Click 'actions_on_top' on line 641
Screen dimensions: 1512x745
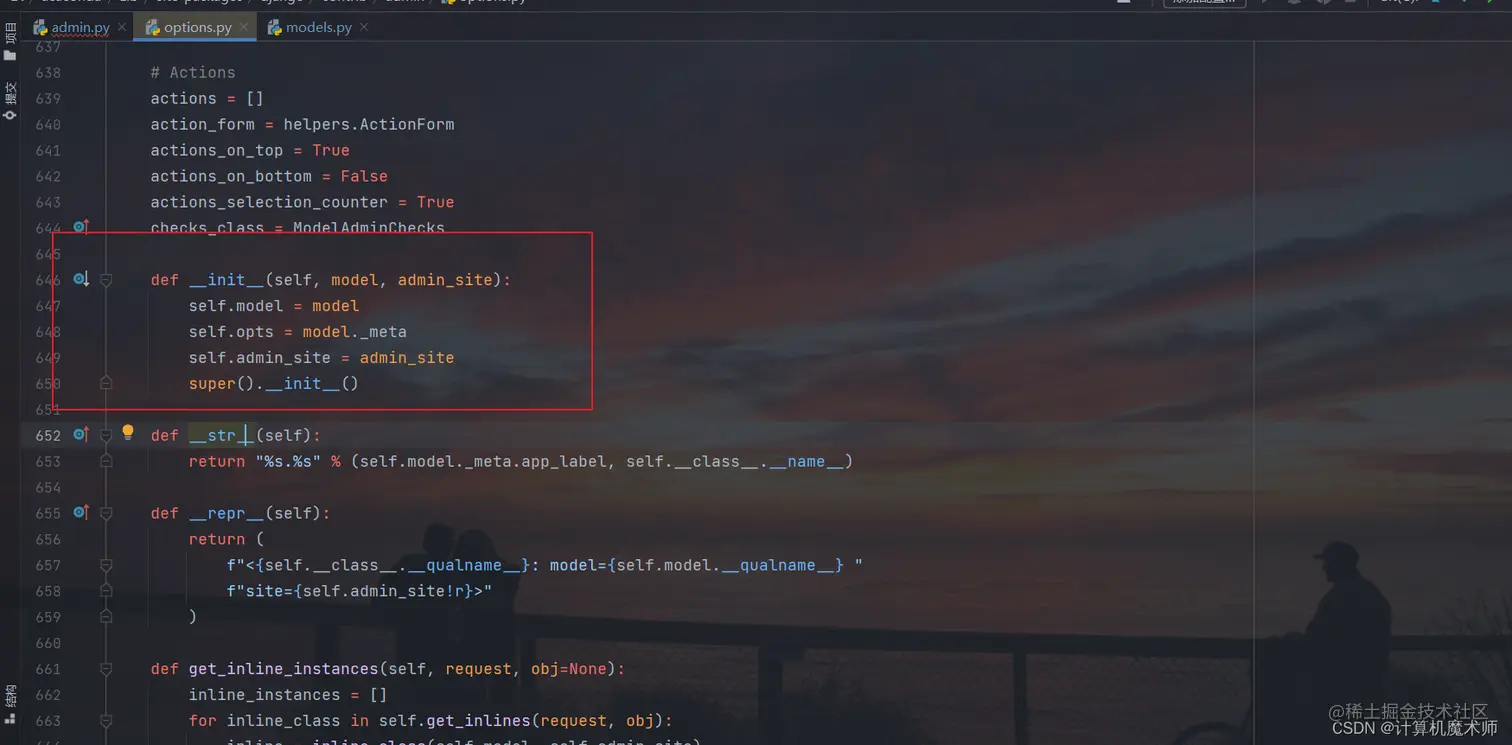tap(217, 150)
